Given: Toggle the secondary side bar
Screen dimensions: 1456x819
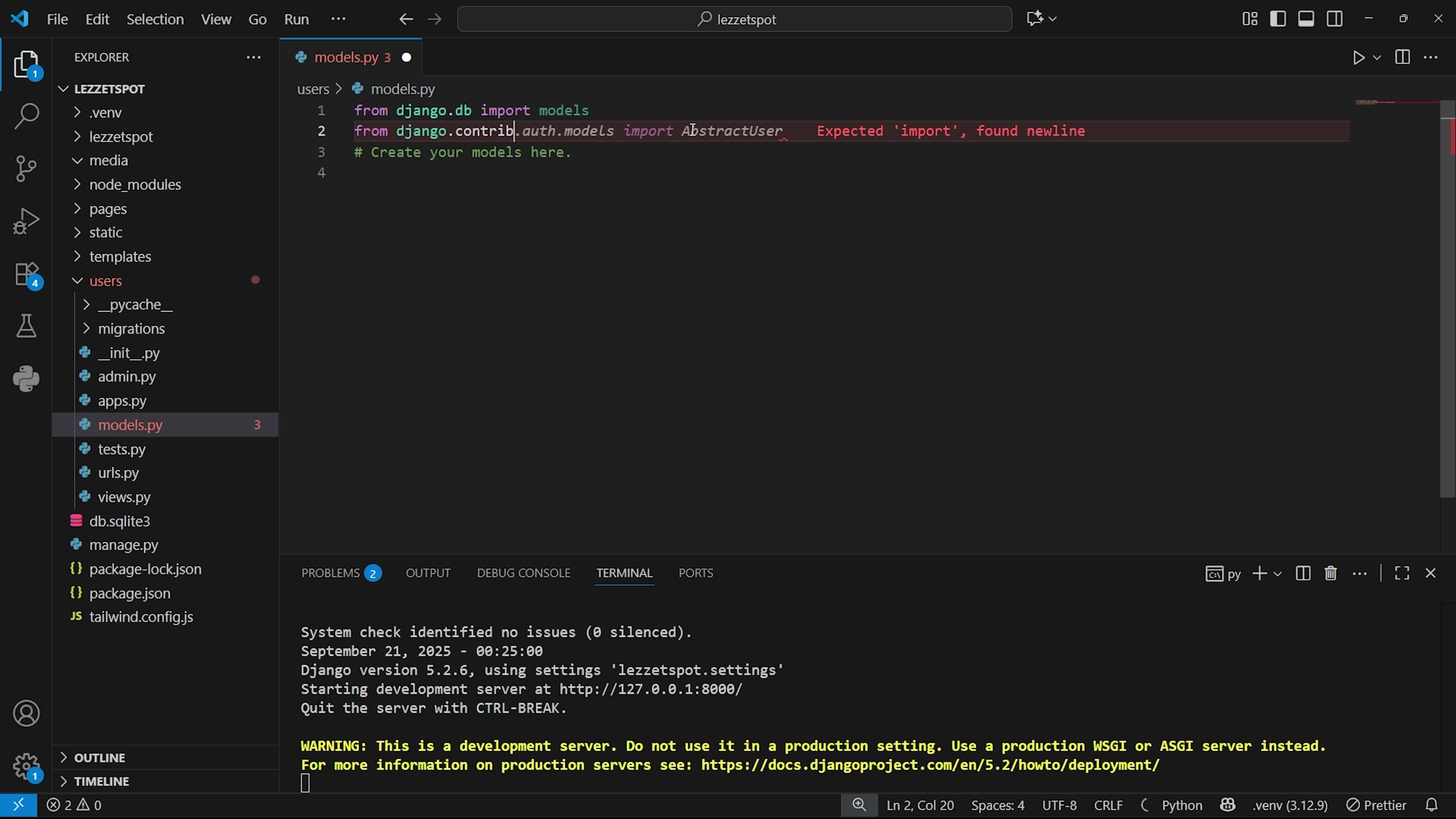Looking at the screenshot, I should pyautogui.click(x=1335, y=19).
